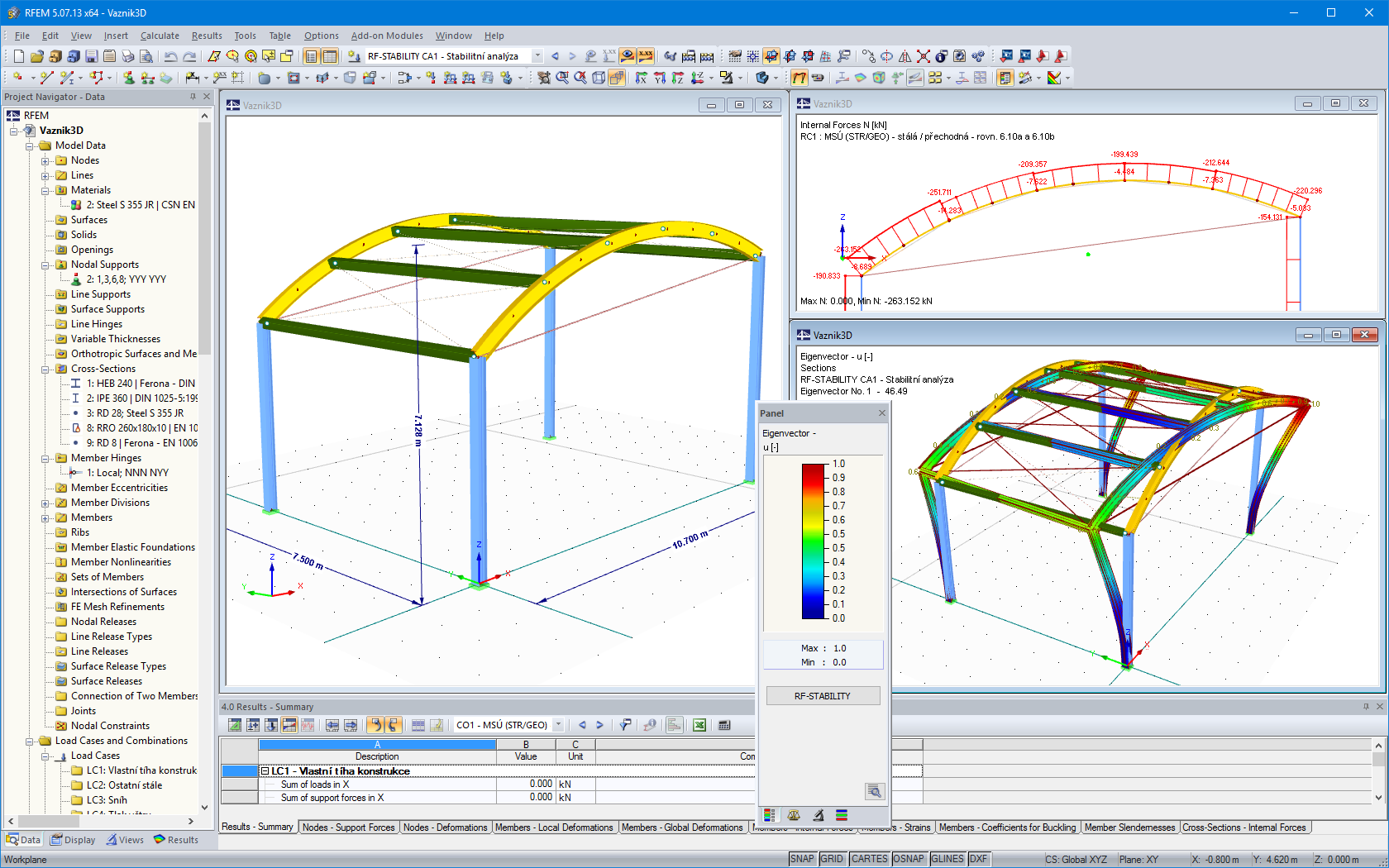Collapse the Model Data tree node
Viewport: 1389px width, 868px height.
pyautogui.click(x=30, y=145)
